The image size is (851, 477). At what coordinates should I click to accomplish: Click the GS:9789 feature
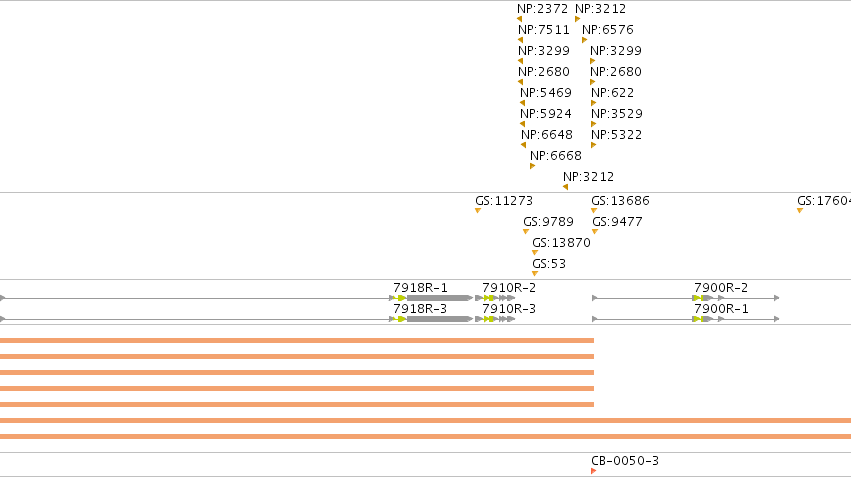(x=526, y=232)
